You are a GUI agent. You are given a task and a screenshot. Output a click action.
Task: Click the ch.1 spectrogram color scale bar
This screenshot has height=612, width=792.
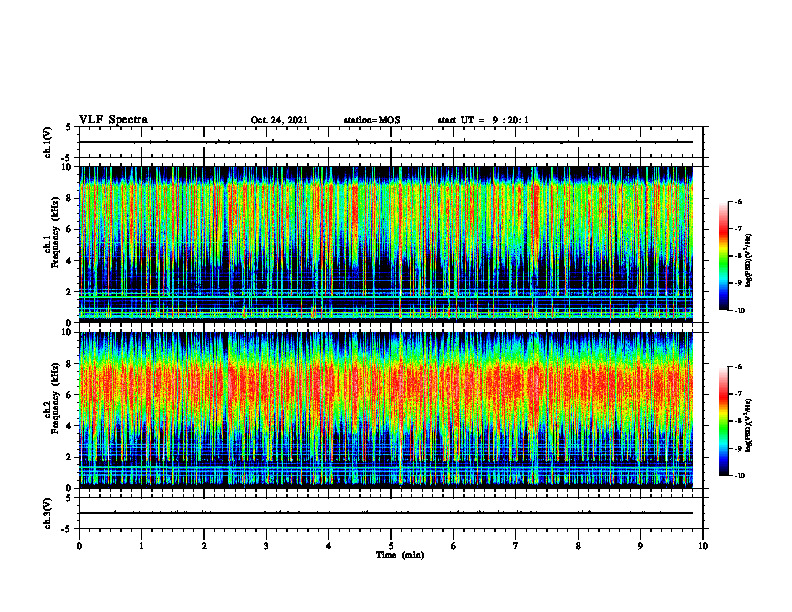[723, 256]
